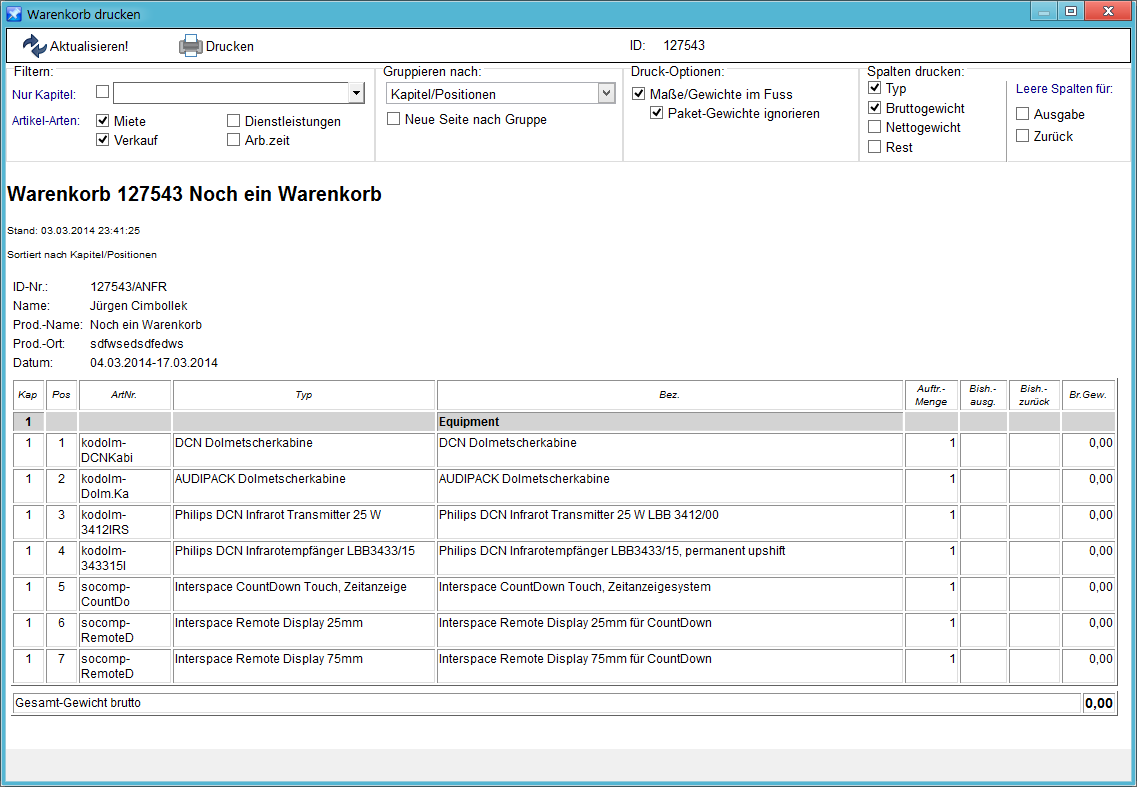Click the app icon in the title bar
Screen dimensions: 1137x787
click(14, 14)
